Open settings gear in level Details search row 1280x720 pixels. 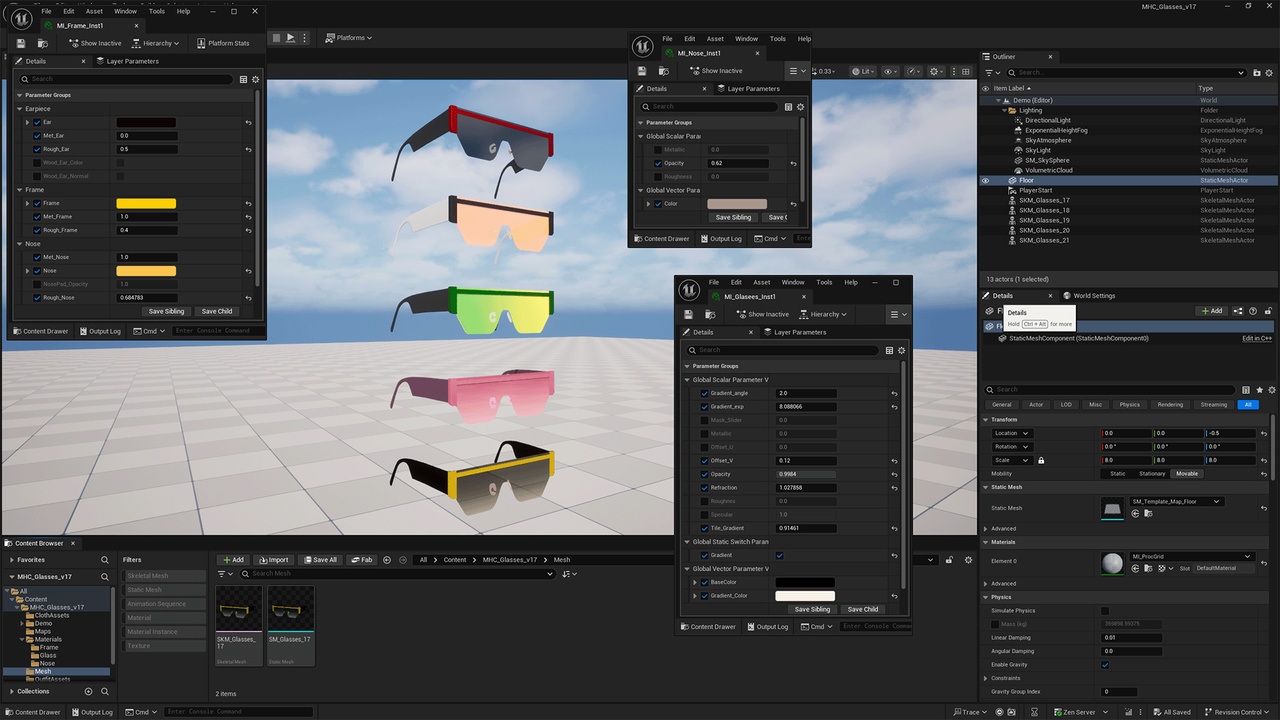tap(1271, 390)
